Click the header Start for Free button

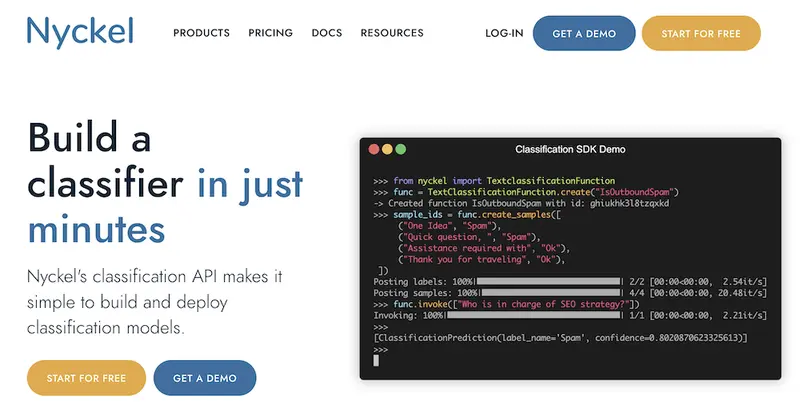701,33
